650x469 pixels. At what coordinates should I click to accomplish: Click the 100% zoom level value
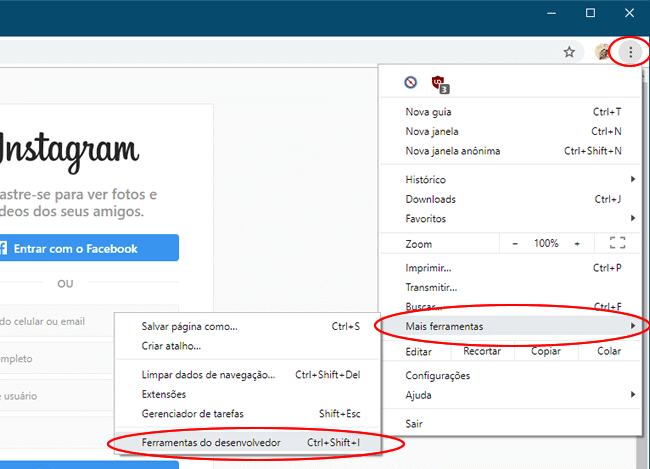point(546,243)
